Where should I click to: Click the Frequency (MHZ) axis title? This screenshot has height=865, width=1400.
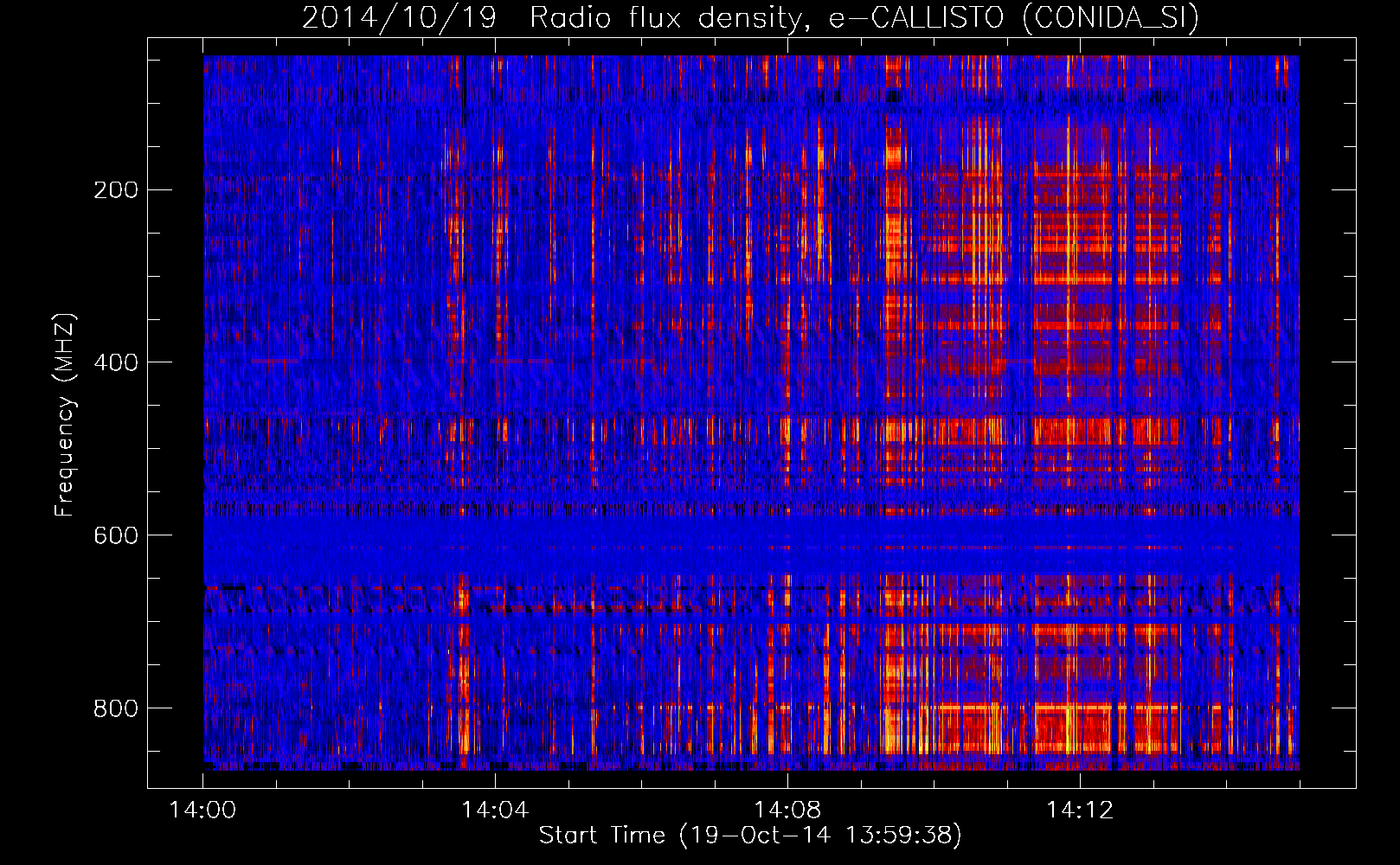(x=65, y=415)
